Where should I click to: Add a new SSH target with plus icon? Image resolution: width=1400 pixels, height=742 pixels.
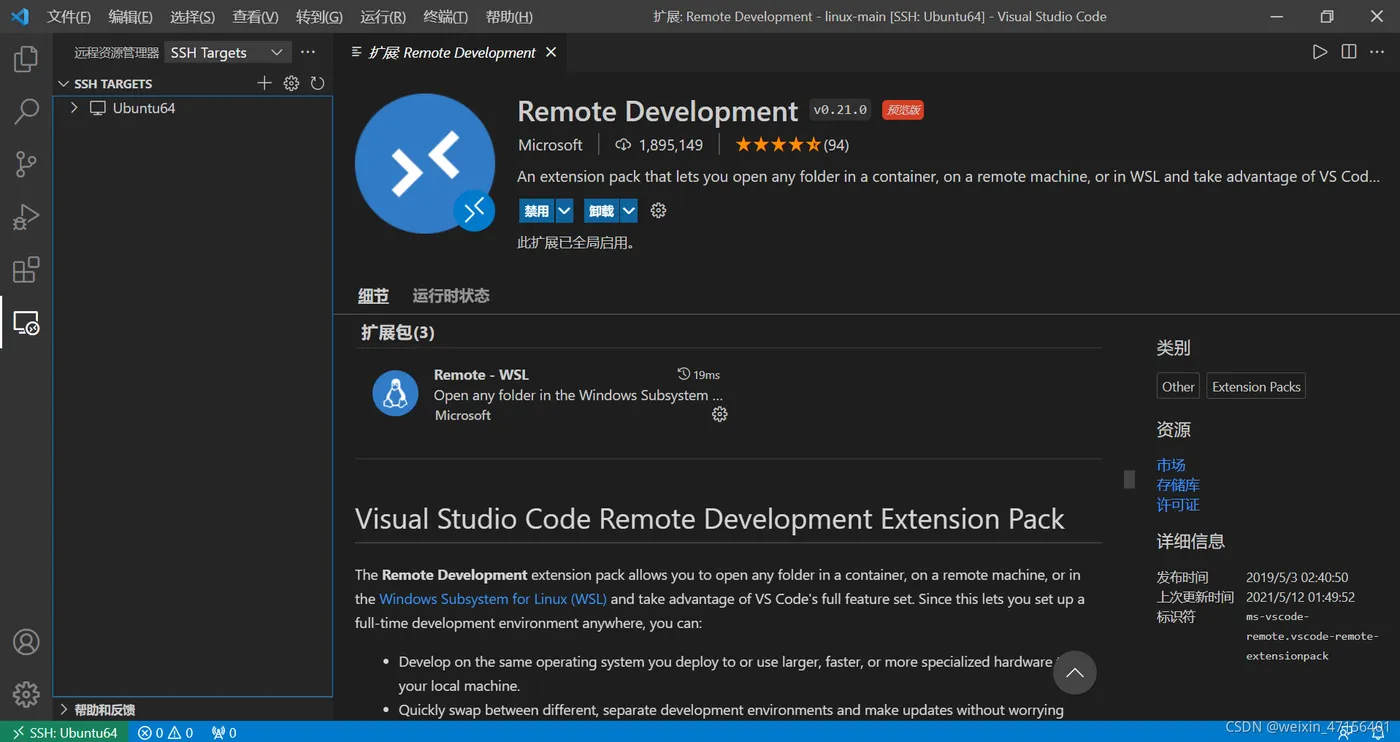click(264, 83)
